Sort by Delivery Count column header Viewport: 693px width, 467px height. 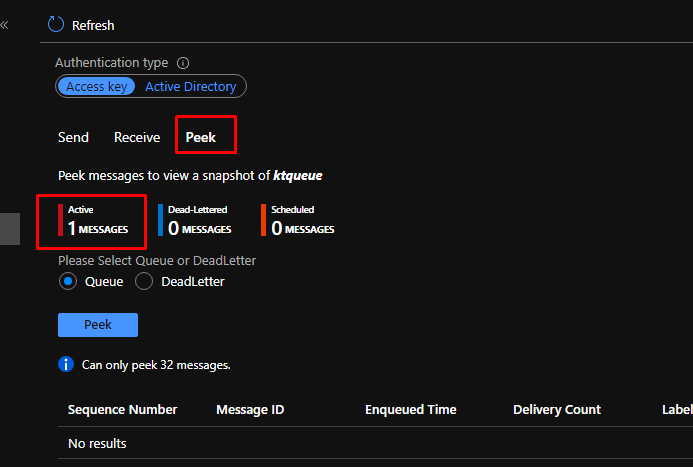click(x=557, y=409)
